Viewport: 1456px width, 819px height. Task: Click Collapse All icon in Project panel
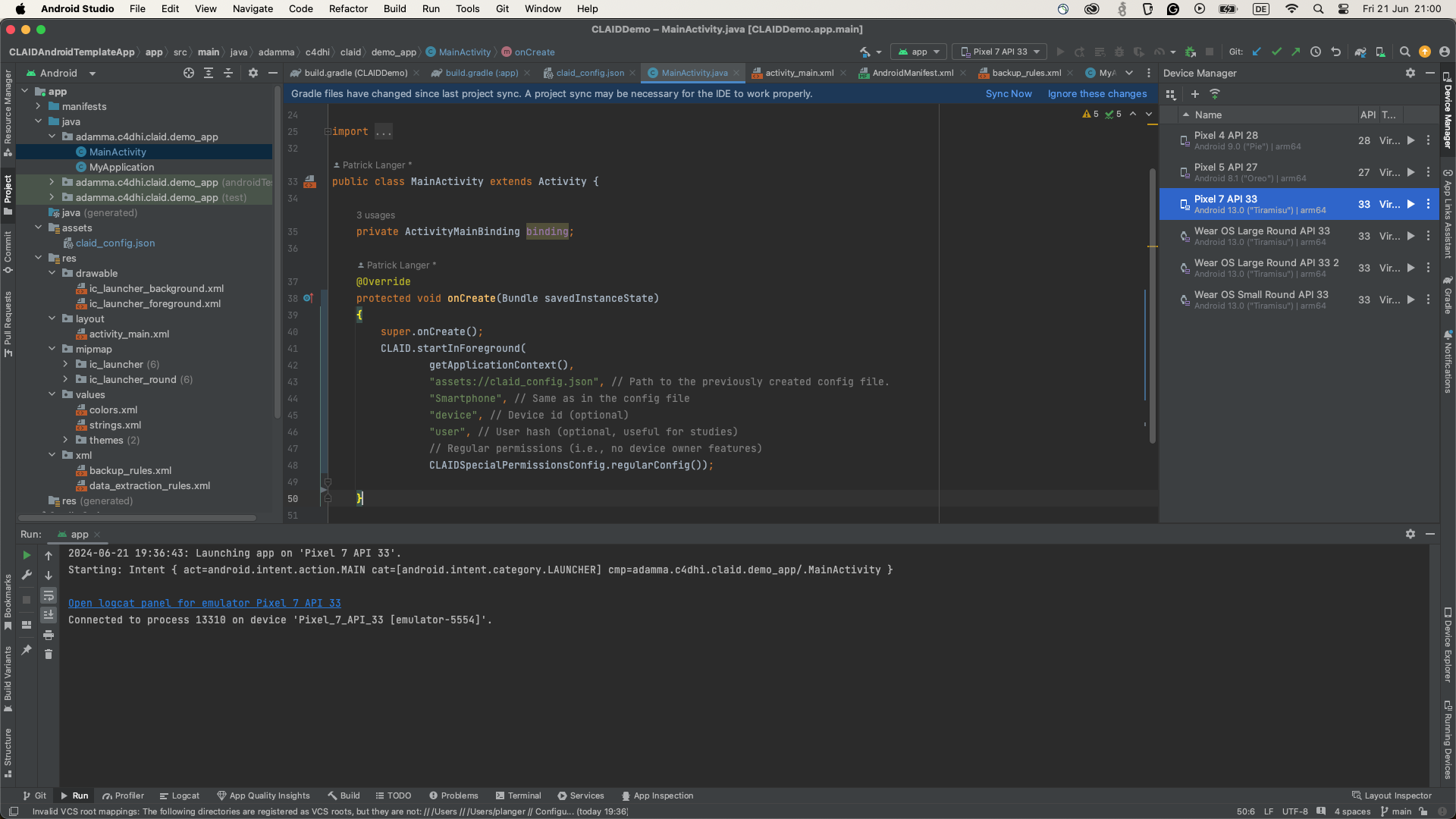coord(228,74)
